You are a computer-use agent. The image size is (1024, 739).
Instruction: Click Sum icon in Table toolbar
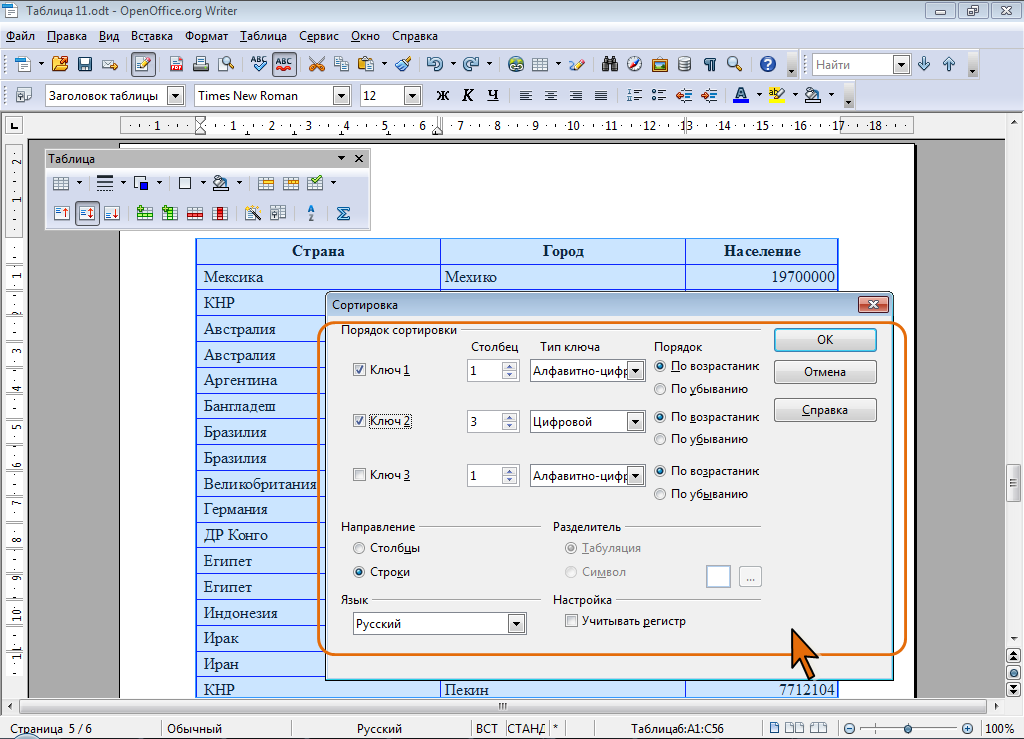[x=344, y=213]
